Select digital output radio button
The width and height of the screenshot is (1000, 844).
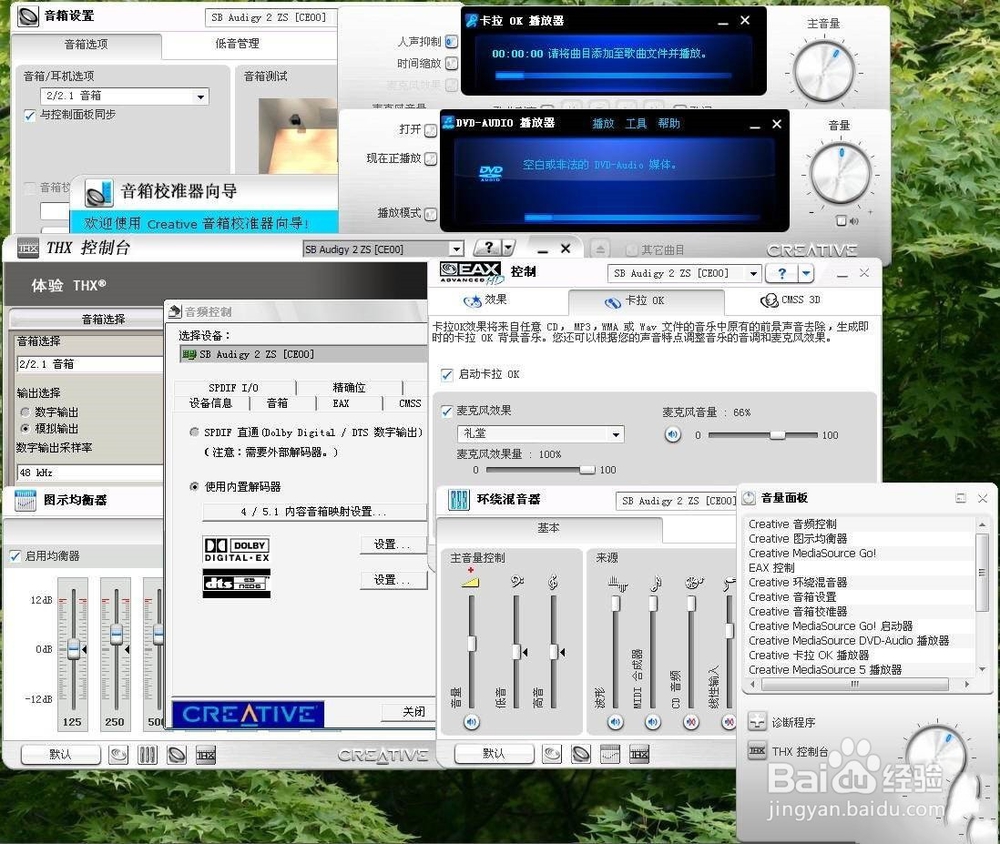tap(25, 412)
